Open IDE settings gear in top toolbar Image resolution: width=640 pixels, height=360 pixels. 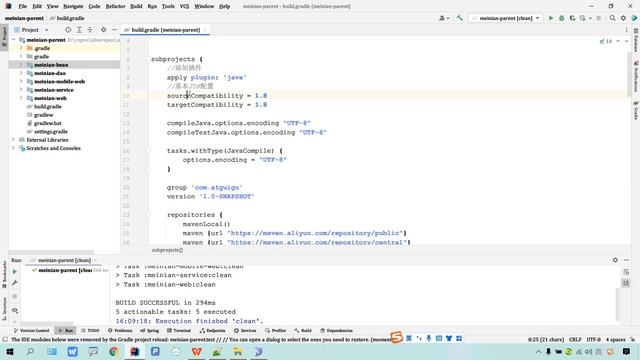coord(623,18)
